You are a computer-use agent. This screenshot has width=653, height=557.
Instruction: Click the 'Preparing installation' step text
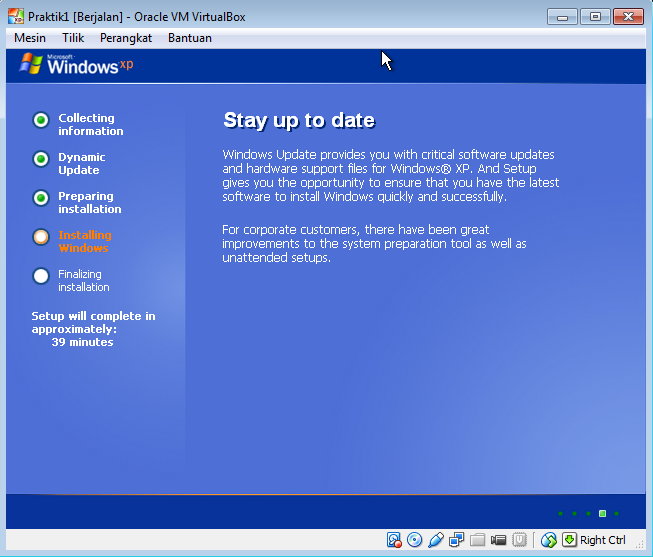pos(90,202)
